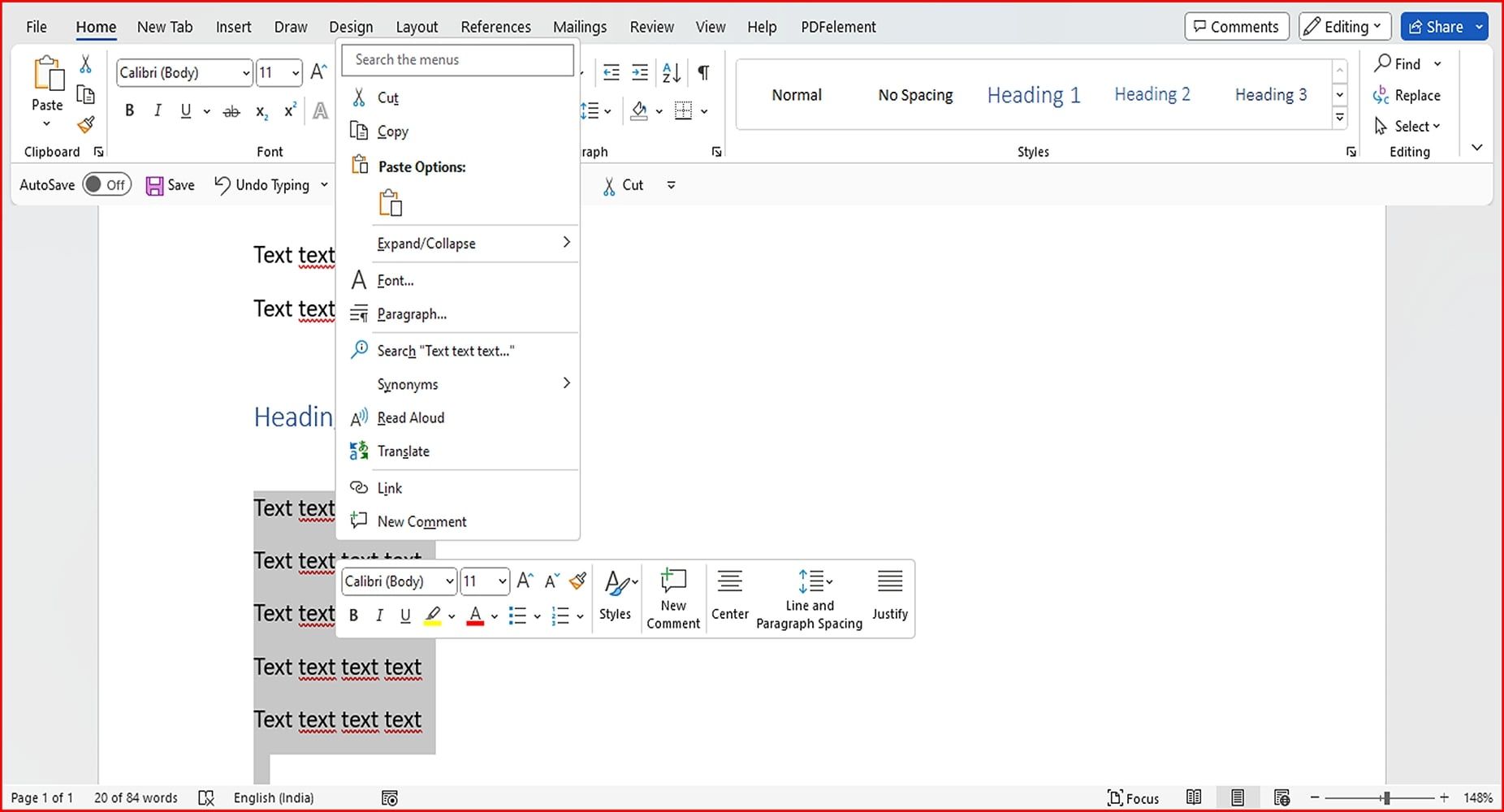Click the Share button
The height and width of the screenshot is (812, 1504).
tap(1437, 27)
